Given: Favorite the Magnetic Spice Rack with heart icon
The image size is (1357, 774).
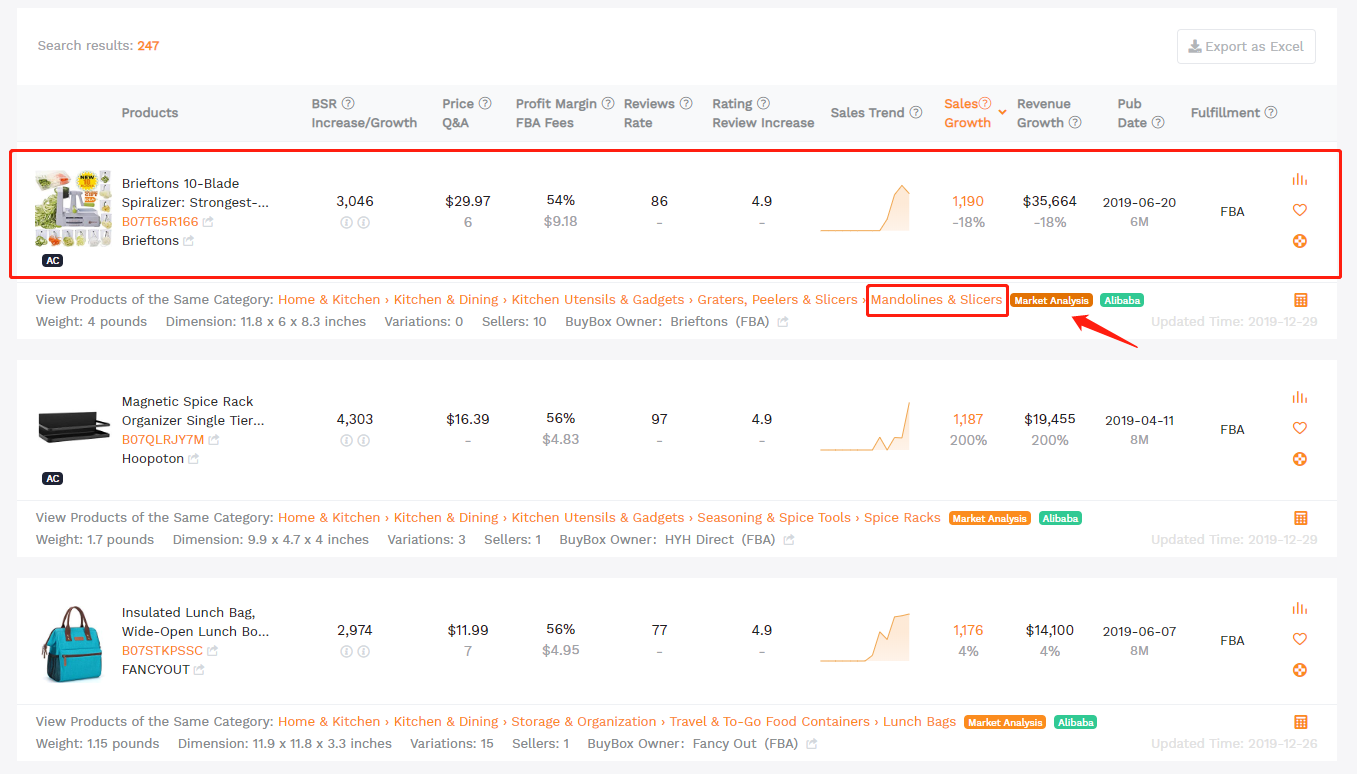Looking at the screenshot, I should [1299, 428].
